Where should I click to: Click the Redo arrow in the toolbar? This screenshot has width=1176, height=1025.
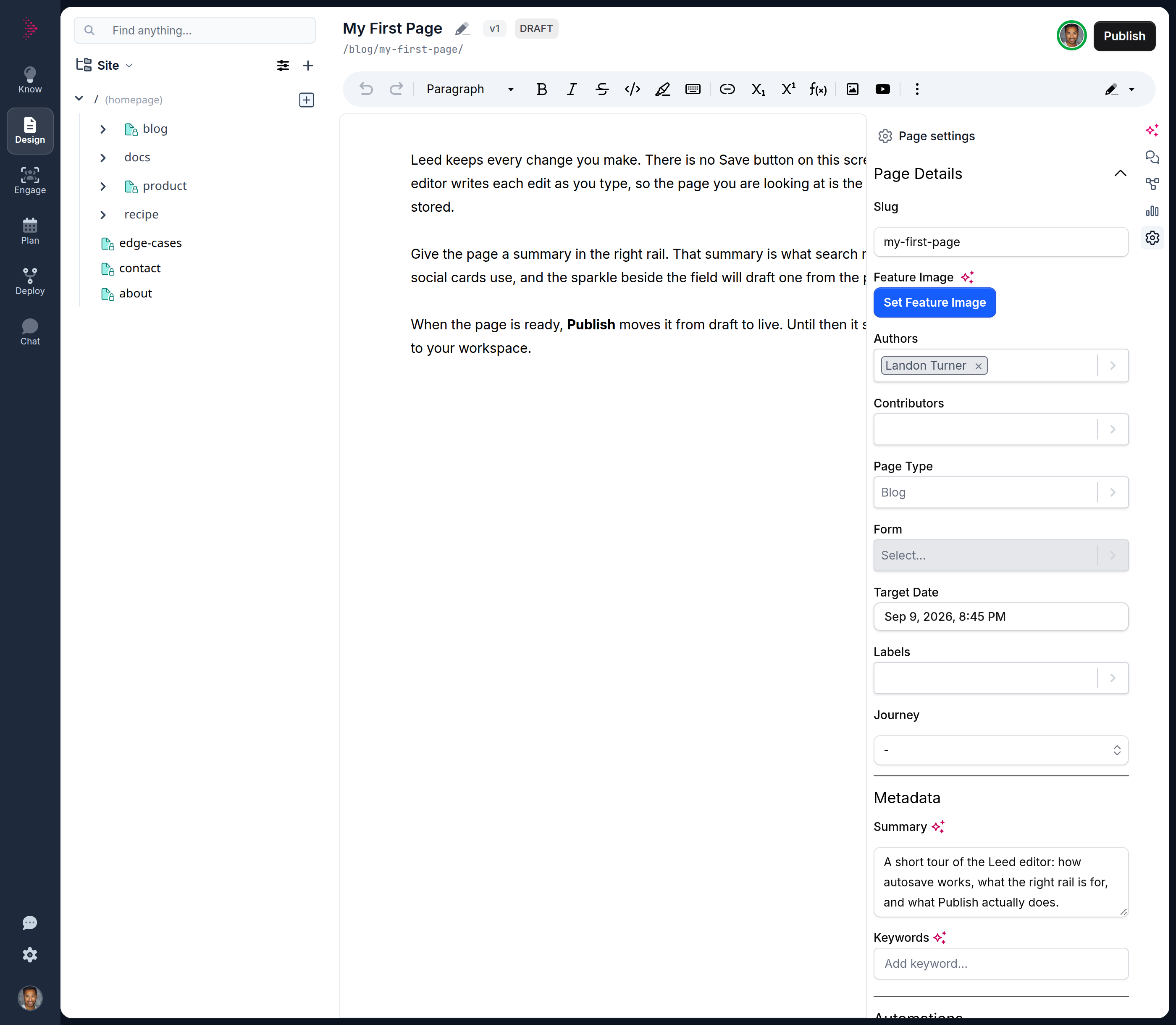point(396,89)
